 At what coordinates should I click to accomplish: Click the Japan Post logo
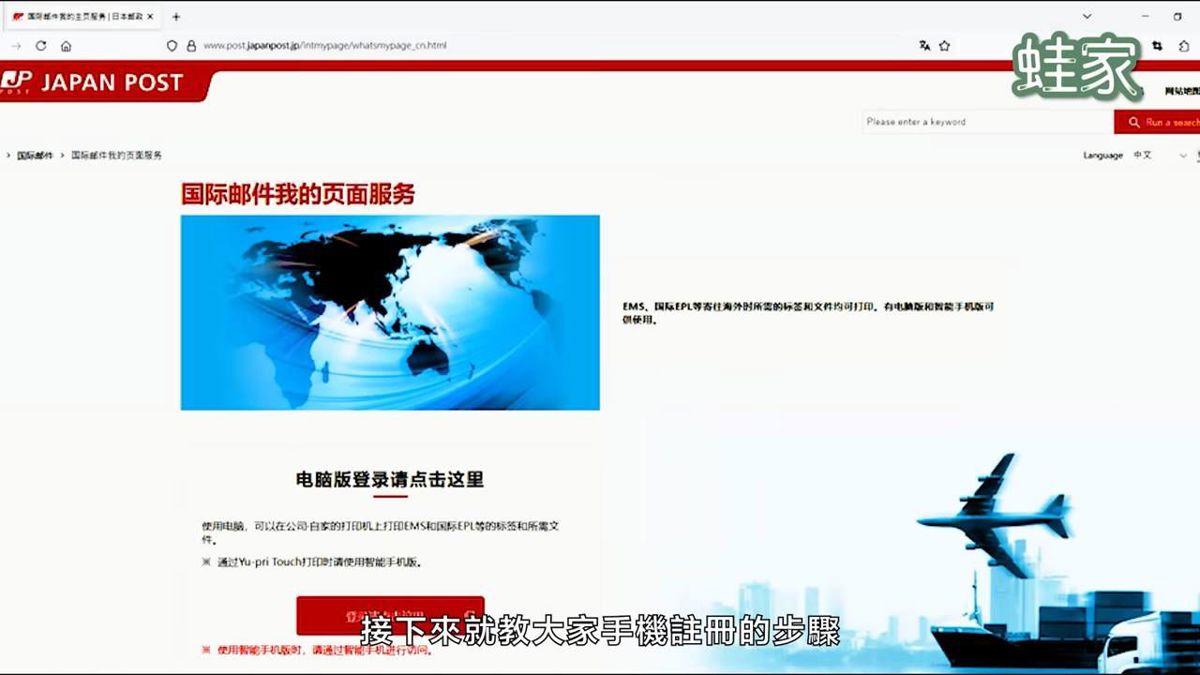[x=95, y=83]
